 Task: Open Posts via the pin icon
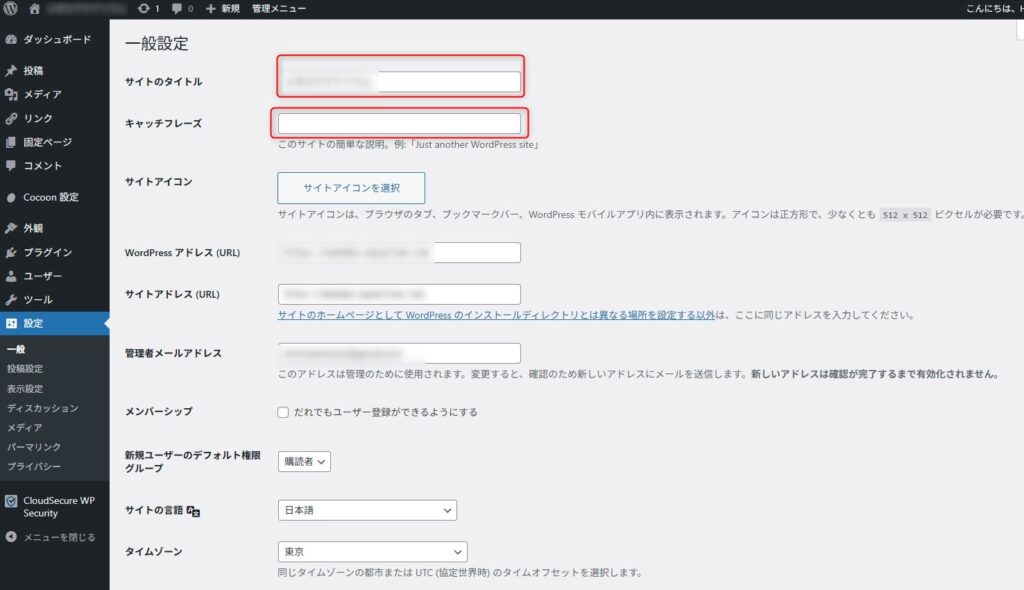click(x=10, y=71)
